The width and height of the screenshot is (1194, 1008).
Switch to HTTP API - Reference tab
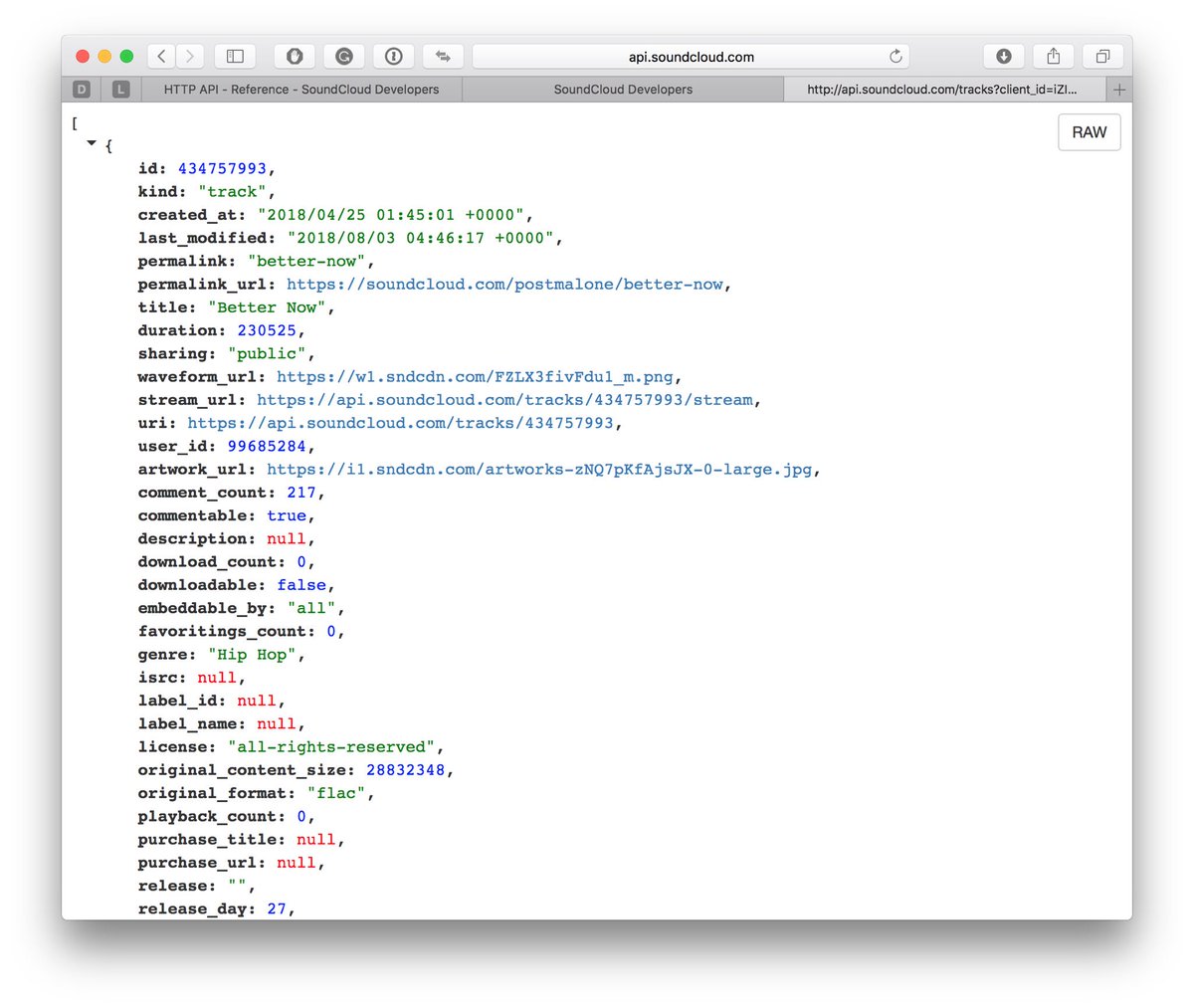click(x=301, y=90)
